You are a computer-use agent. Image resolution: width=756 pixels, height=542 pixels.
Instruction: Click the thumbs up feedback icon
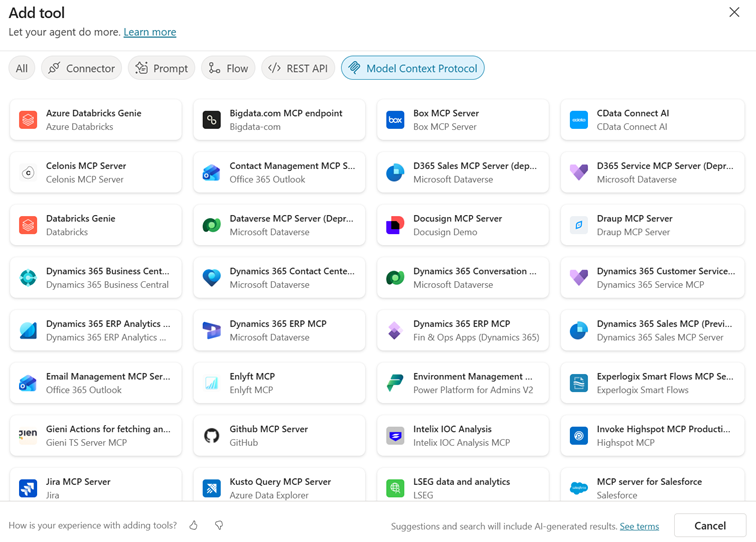pos(194,525)
